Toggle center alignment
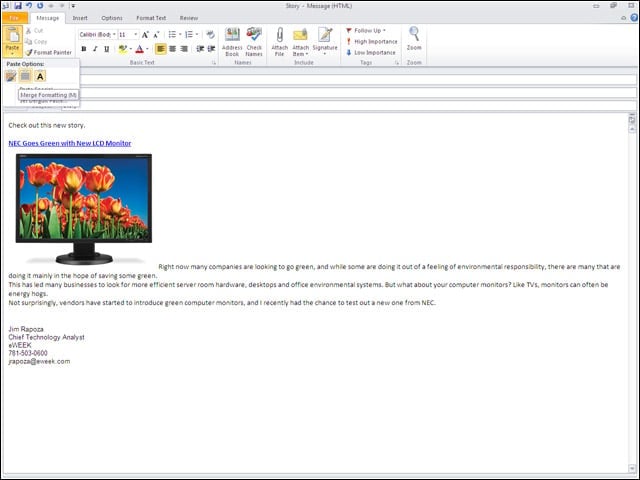 point(173,49)
